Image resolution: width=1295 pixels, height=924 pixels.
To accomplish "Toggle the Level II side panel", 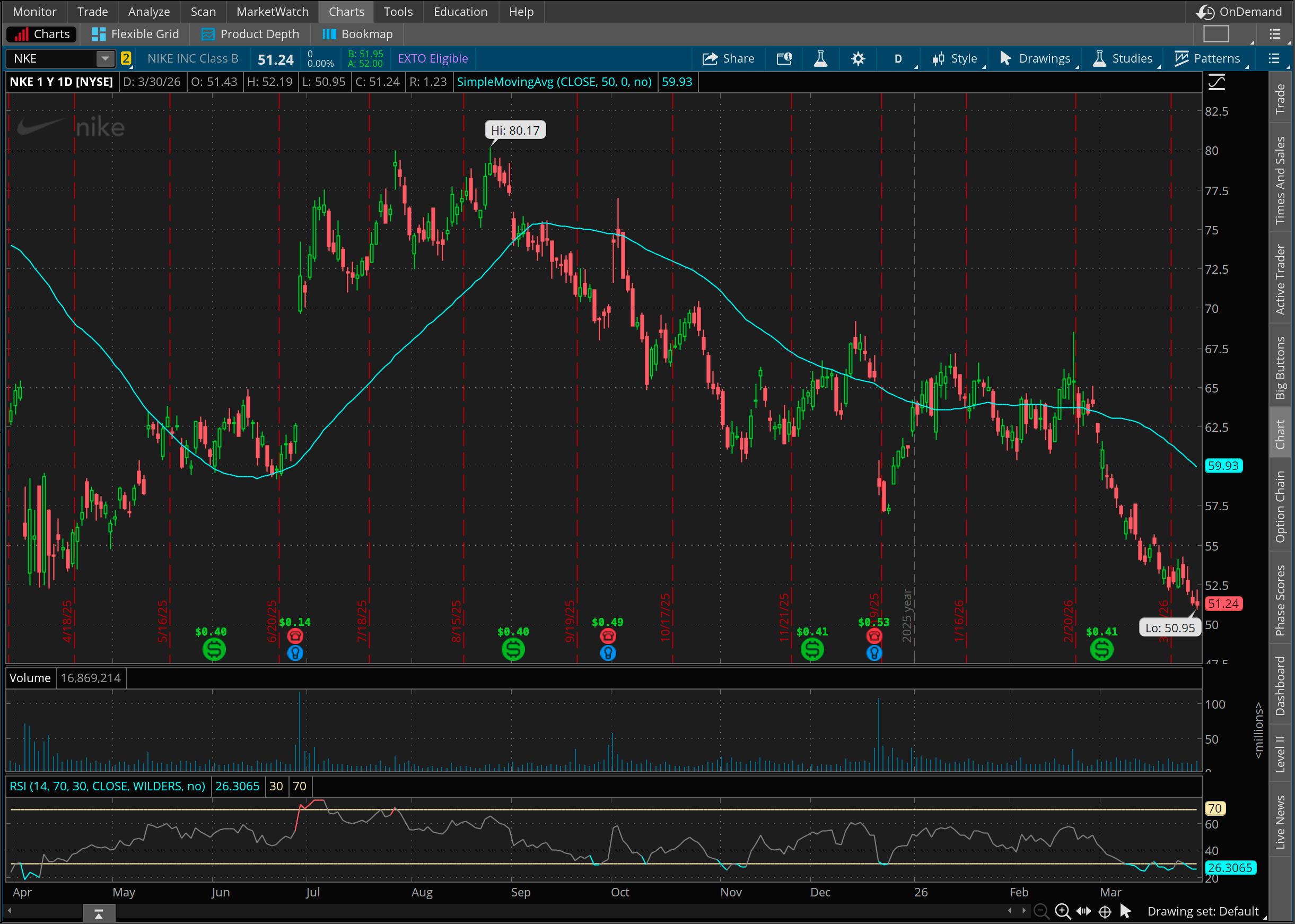I will [x=1280, y=753].
